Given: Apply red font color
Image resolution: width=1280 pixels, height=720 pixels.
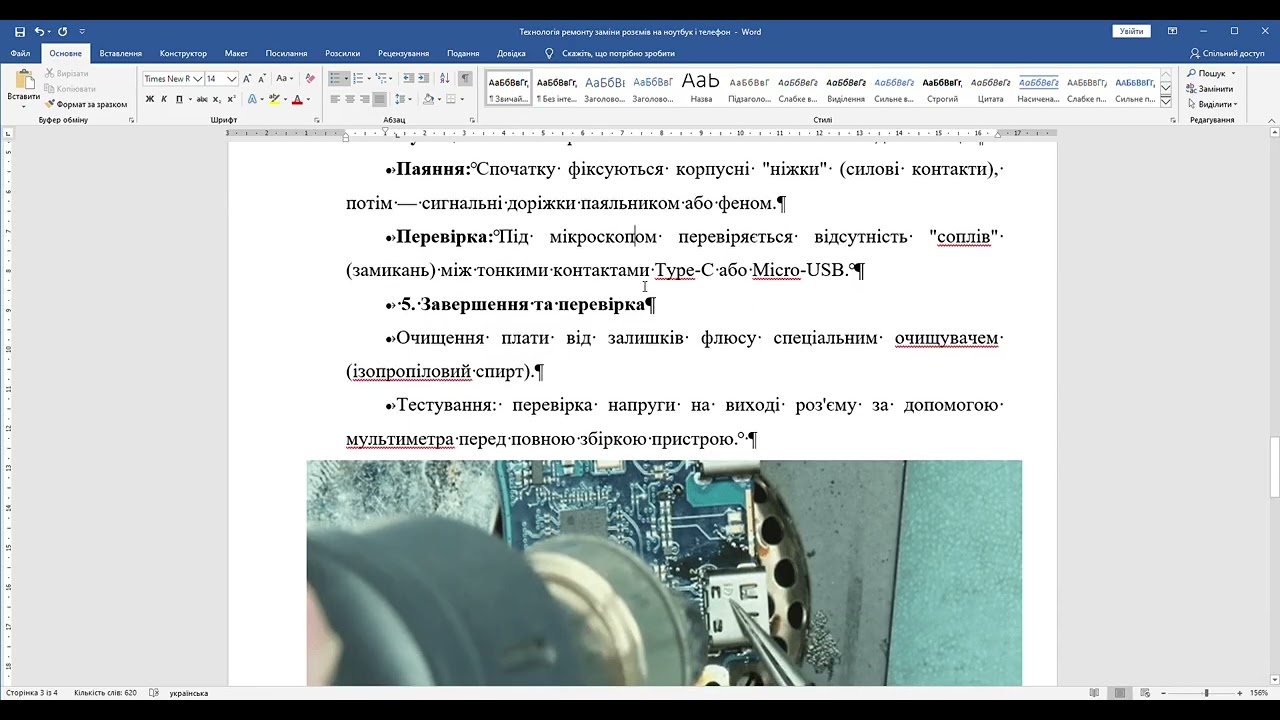Looking at the screenshot, I should (x=298, y=99).
